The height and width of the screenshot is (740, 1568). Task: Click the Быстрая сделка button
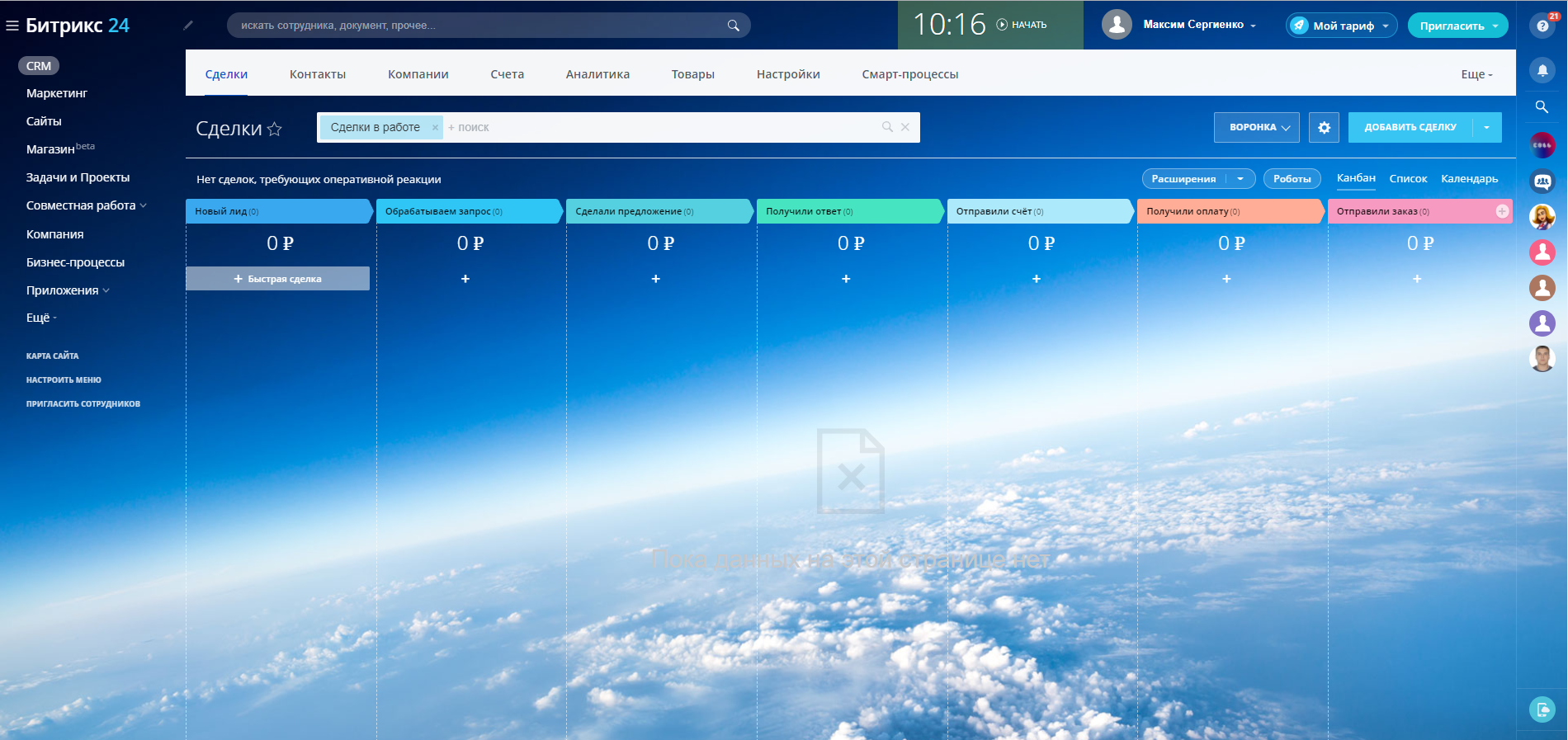pyautogui.click(x=278, y=279)
